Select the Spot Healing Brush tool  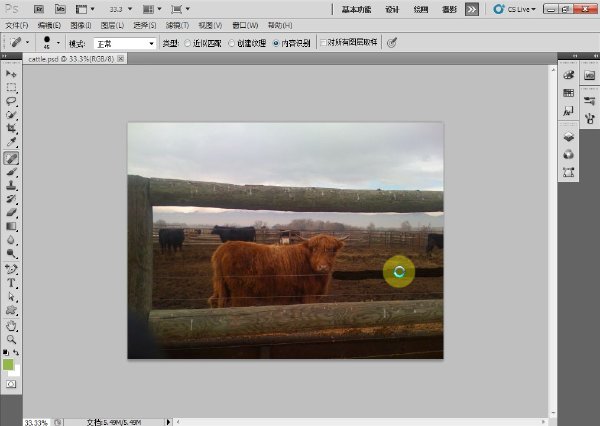pos(11,158)
